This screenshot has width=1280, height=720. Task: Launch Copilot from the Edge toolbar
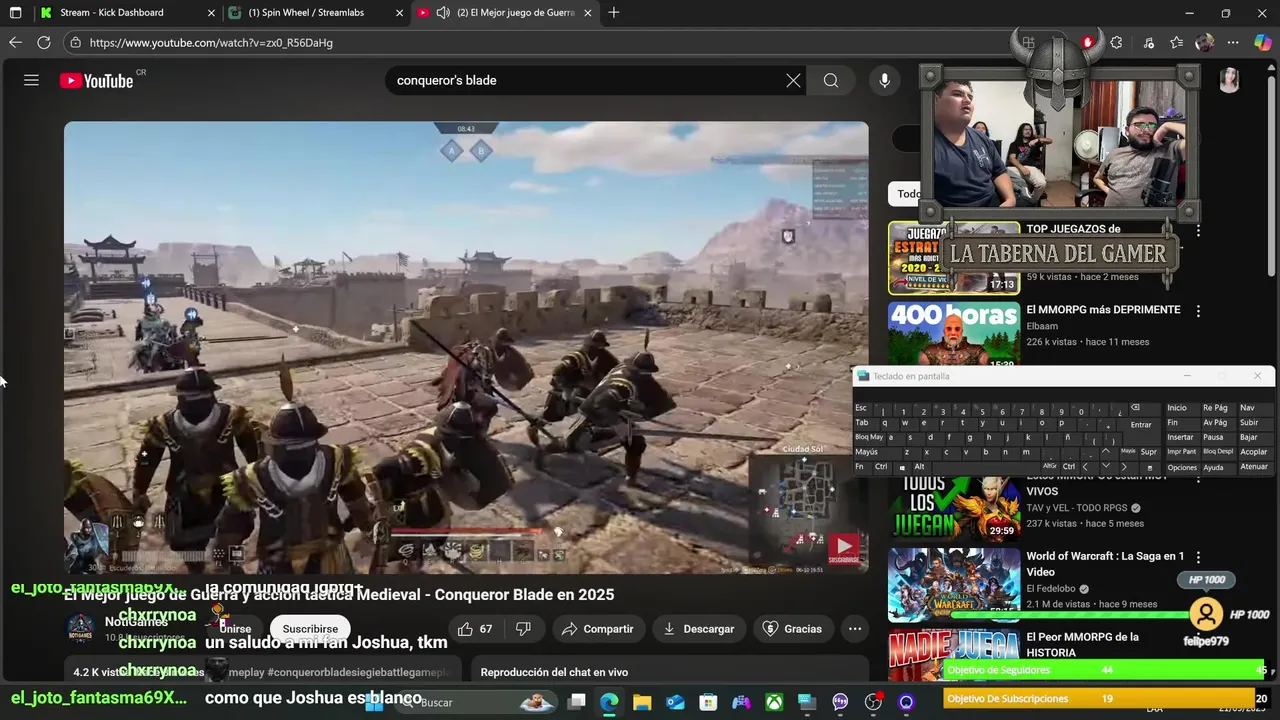click(1262, 43)
